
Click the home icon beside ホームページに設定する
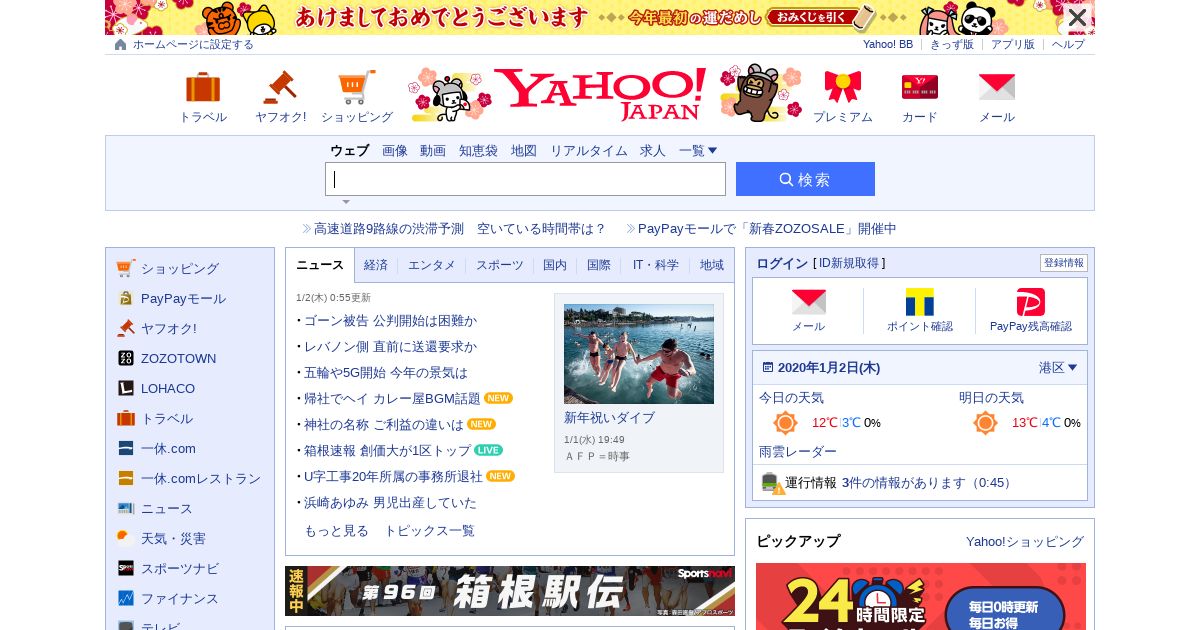coord(121,44)
